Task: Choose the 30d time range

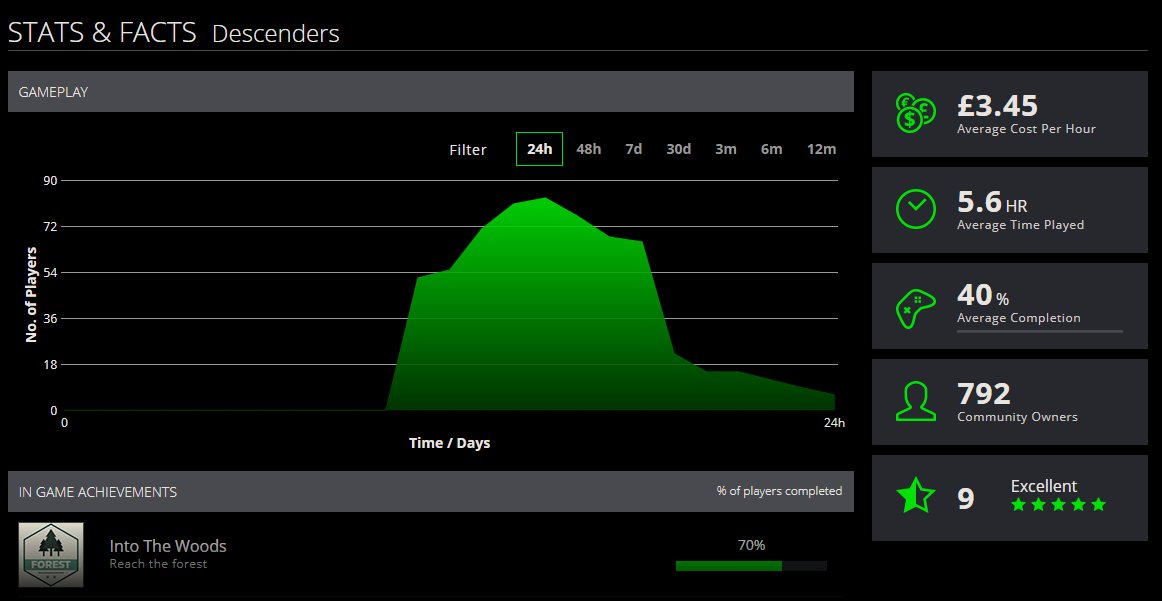Action: 678,149
